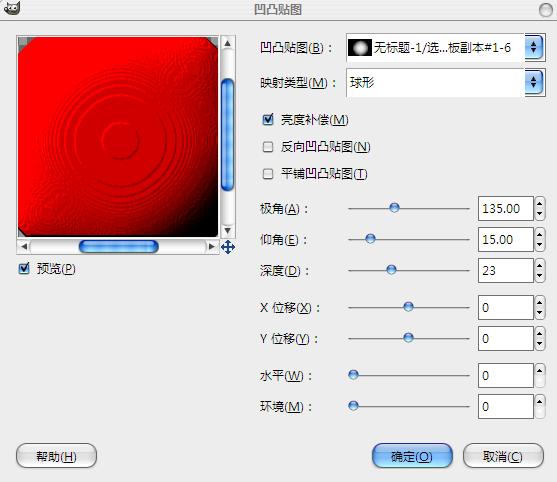Viewport: 557px width, 482px height.
Task: Click the preview vertical scrollbar up arrow
Action: pyautogui.click(x=228, y=44)
